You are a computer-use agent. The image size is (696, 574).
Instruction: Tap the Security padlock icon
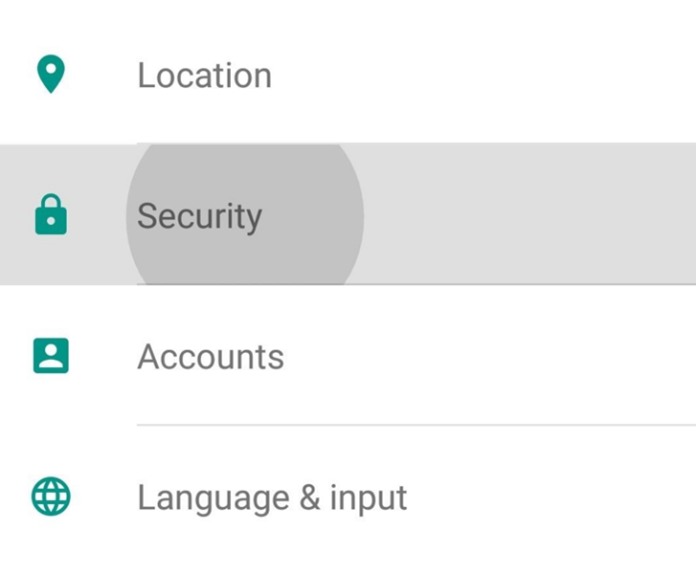click(x=50, y=215)
